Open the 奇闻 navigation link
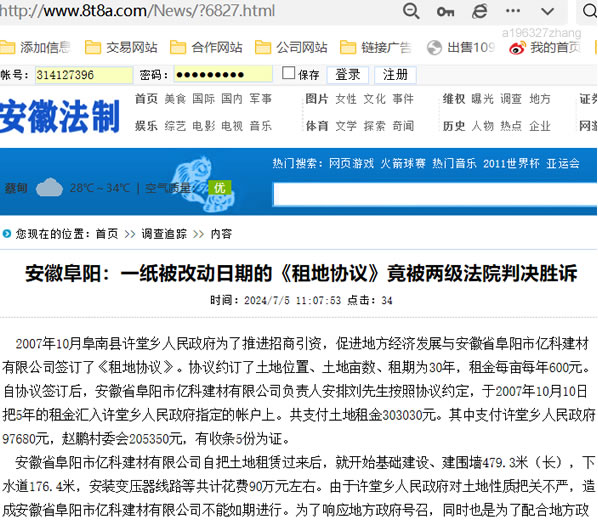The height and width of the screenshot is (520, 598). pos(403,126)
